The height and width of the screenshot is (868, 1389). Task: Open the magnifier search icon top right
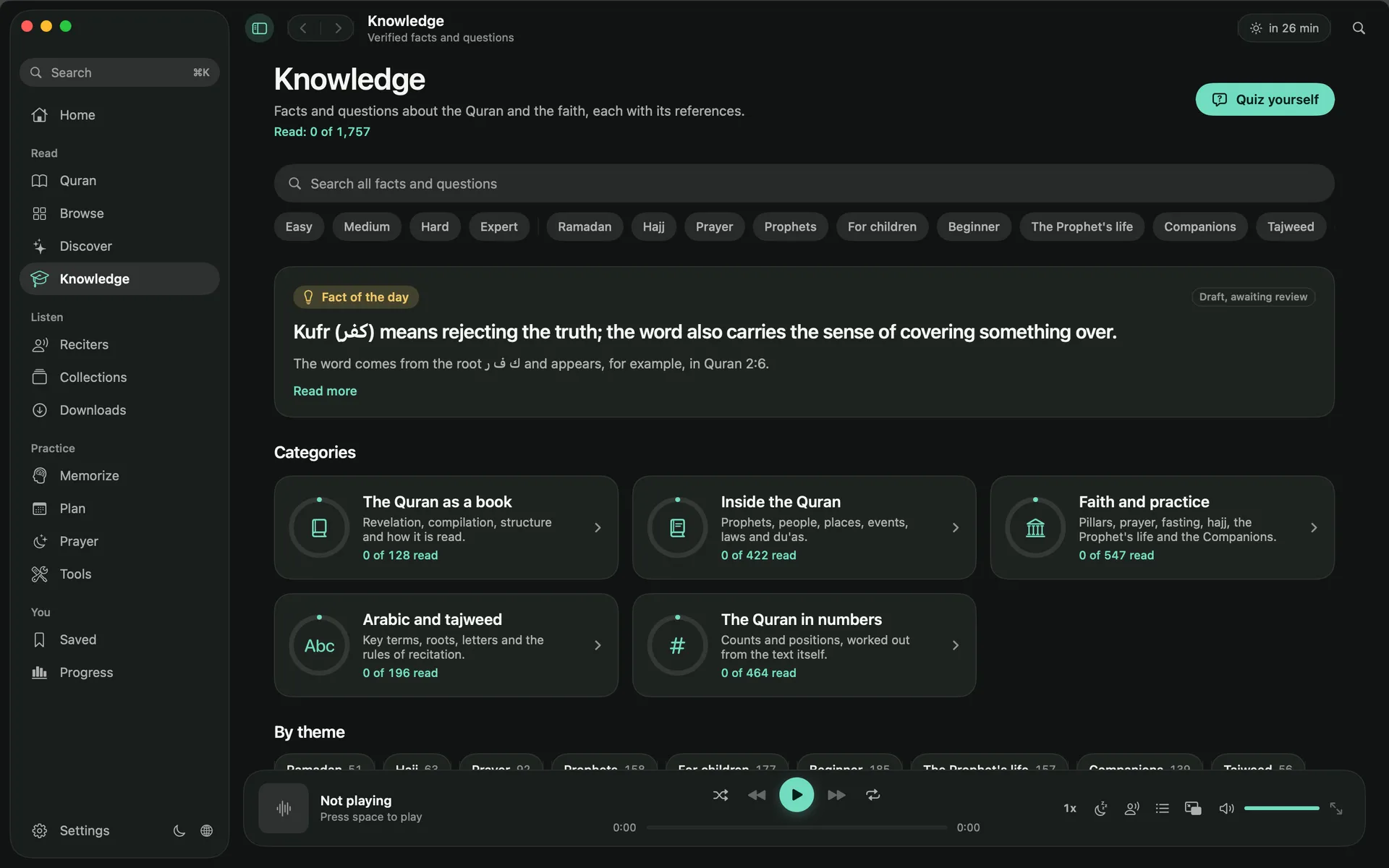pyautogui.click(x=1359, y=28)
